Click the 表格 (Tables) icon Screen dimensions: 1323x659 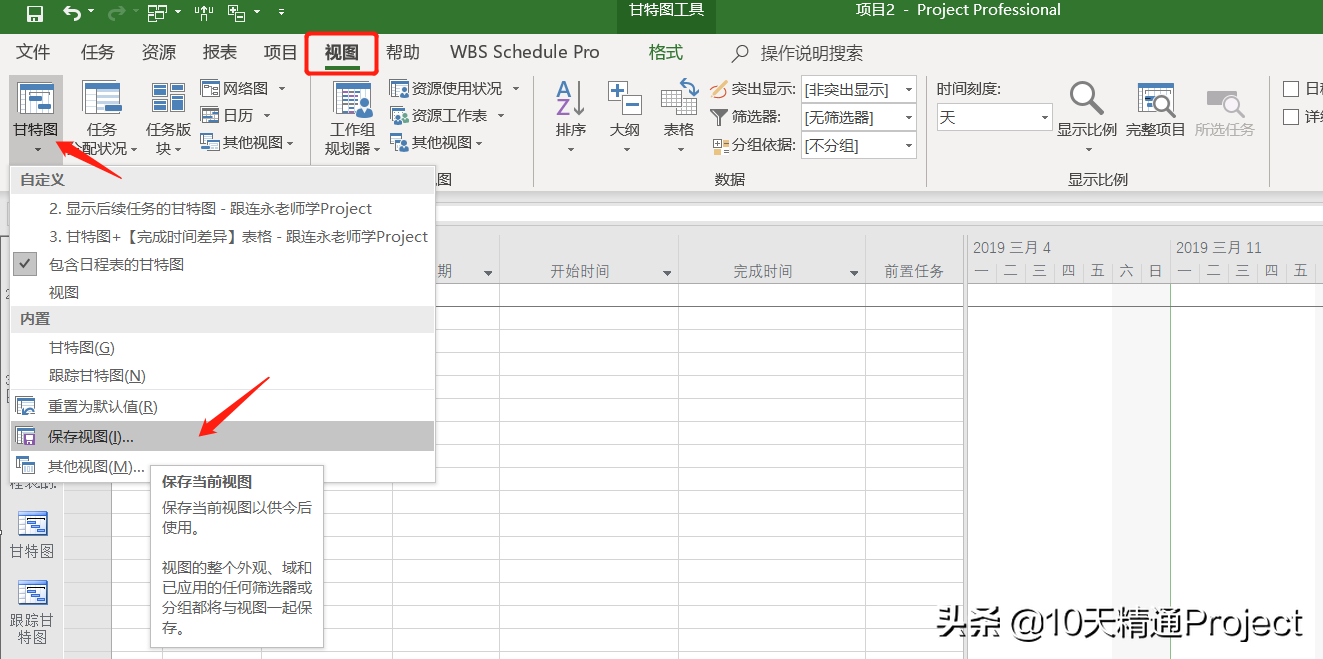[679, 97]
